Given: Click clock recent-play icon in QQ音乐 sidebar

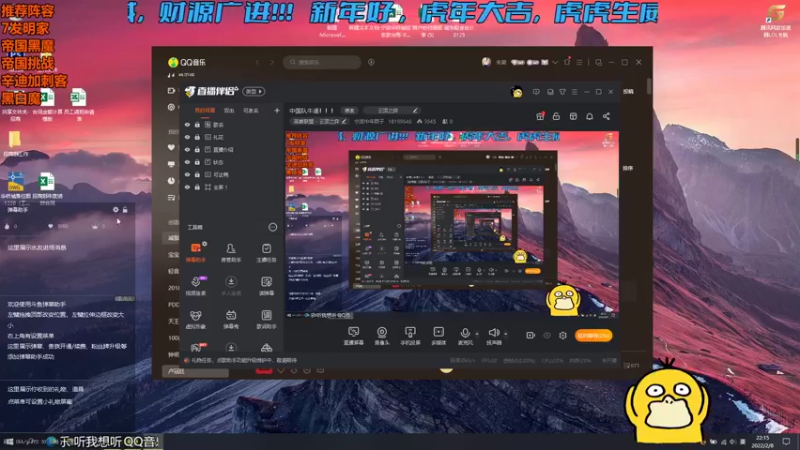Looking at the screenshot, I should coord(171,181).
